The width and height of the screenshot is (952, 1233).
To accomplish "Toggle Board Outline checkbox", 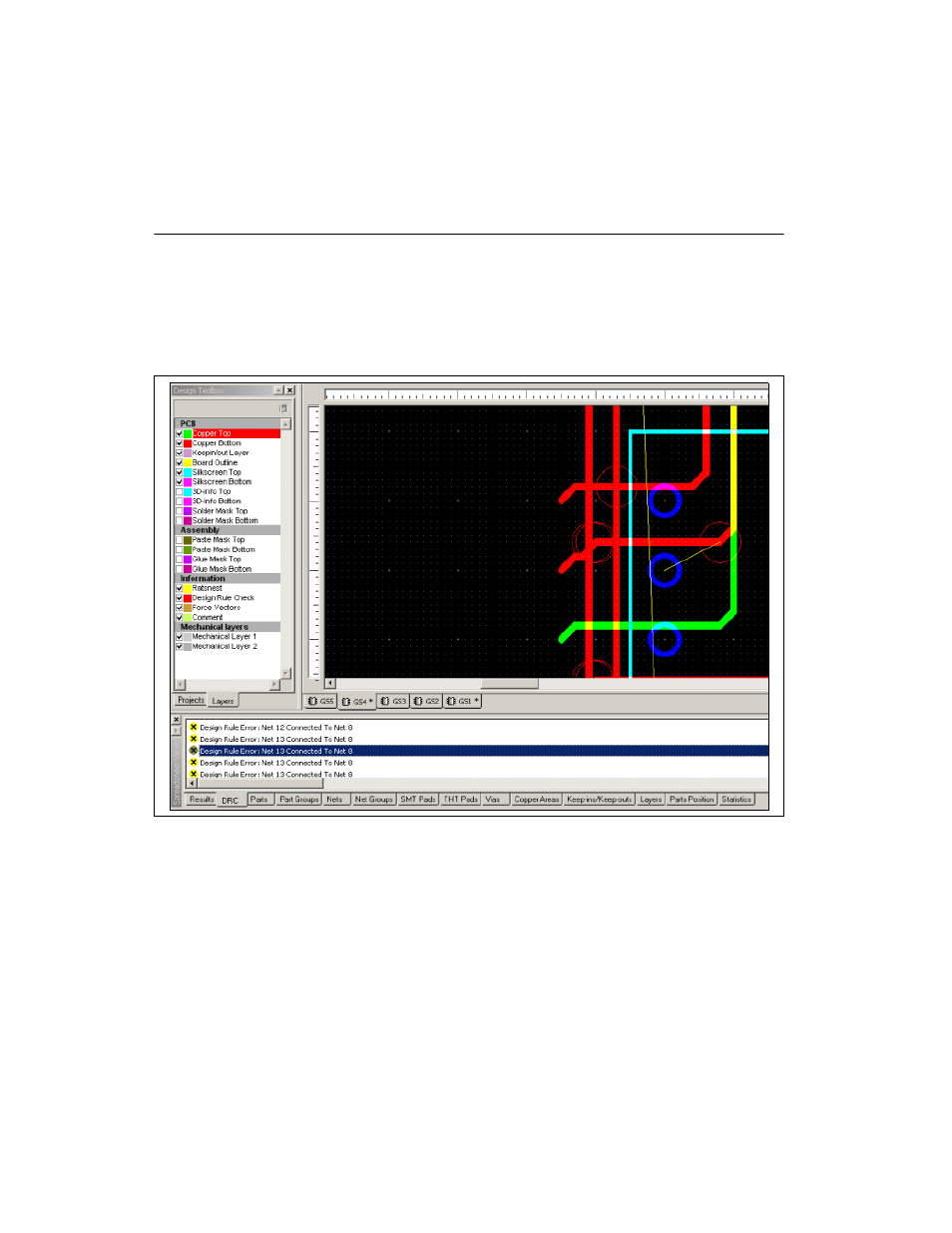I will pos(180,462).
